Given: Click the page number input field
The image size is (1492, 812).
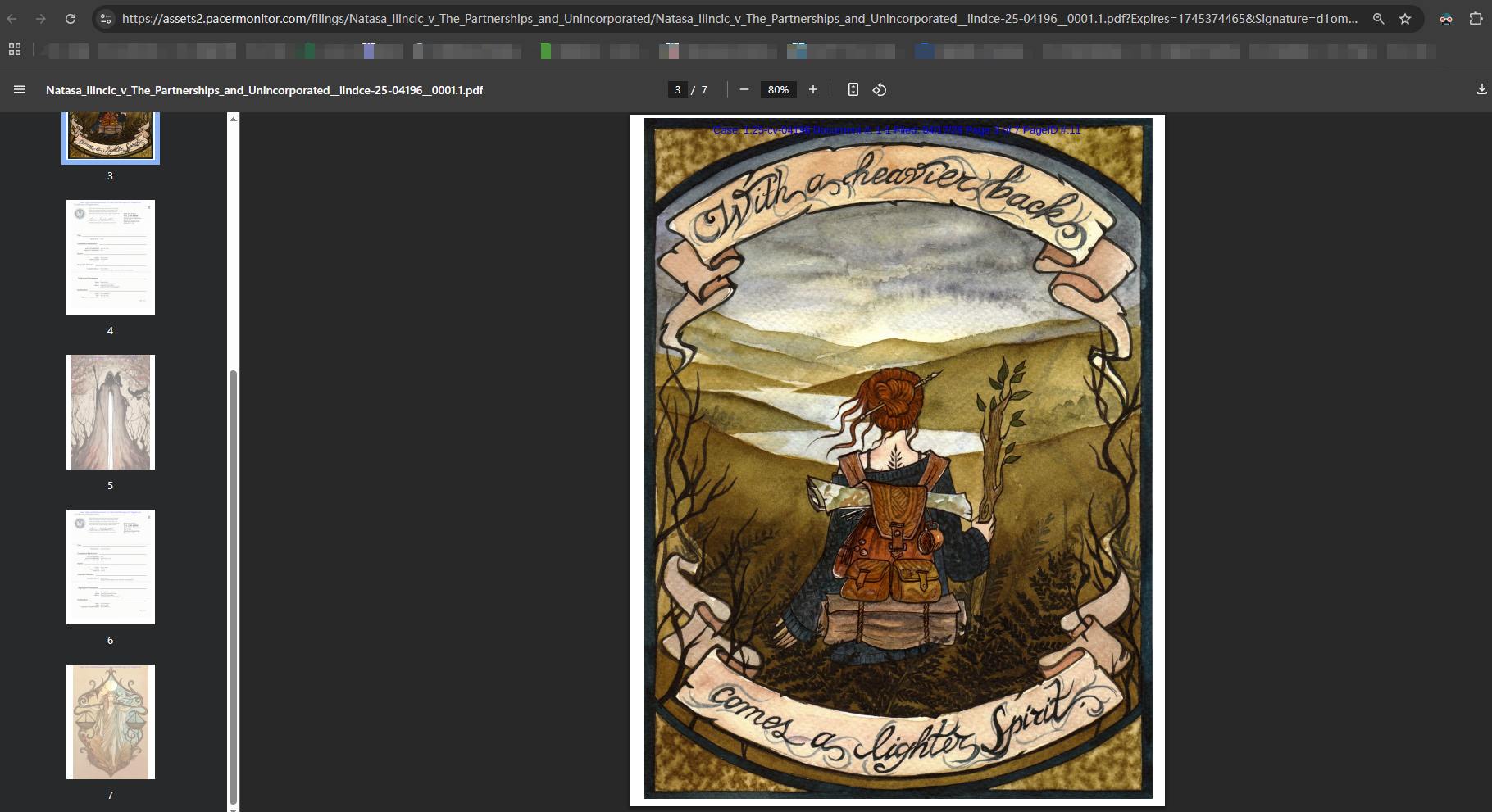Looking at the screenshot, I should point(678,89).
